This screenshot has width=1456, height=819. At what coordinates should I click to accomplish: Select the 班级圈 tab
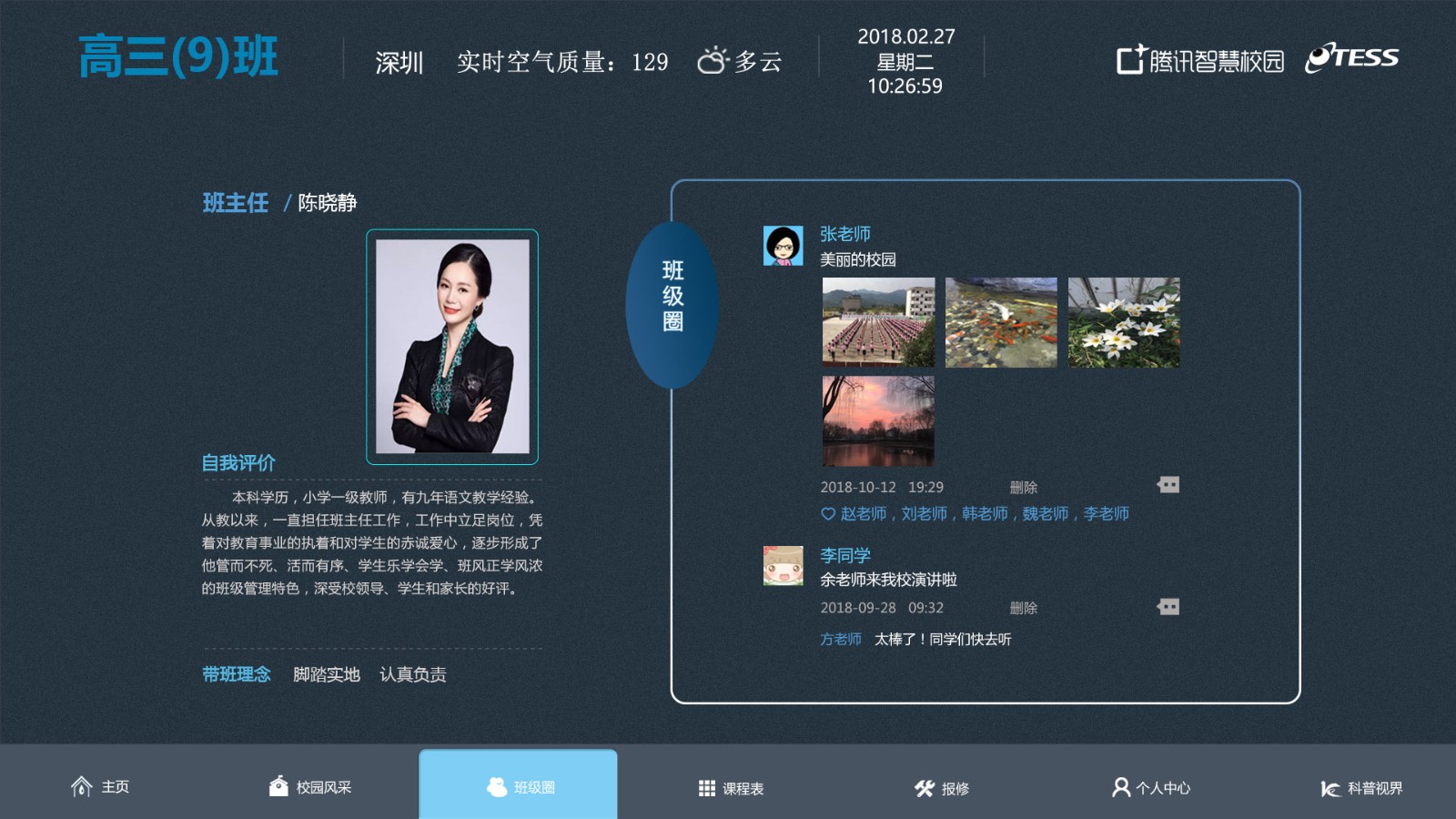[518, 784]
